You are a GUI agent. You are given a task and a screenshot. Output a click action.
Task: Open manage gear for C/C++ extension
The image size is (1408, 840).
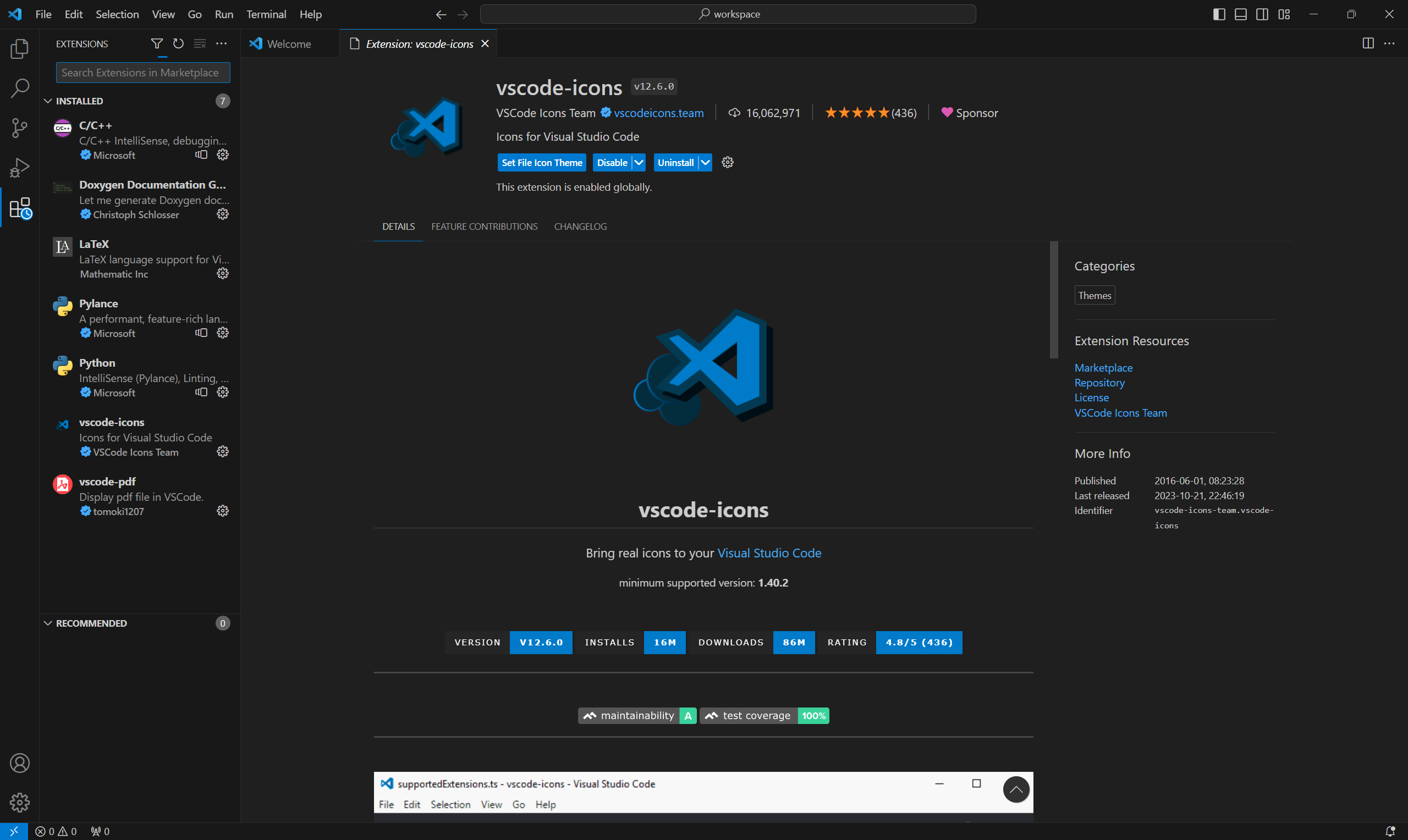click(x=223, y=154)
